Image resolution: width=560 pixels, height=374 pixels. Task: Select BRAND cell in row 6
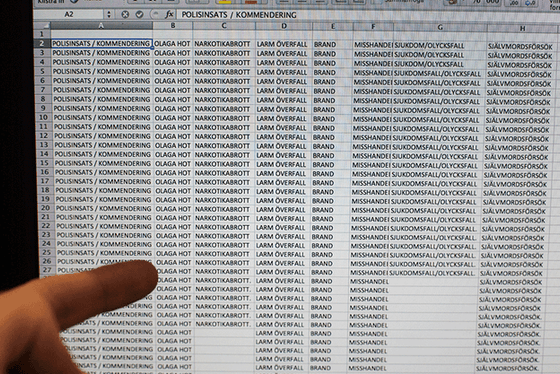click(332, 82)
